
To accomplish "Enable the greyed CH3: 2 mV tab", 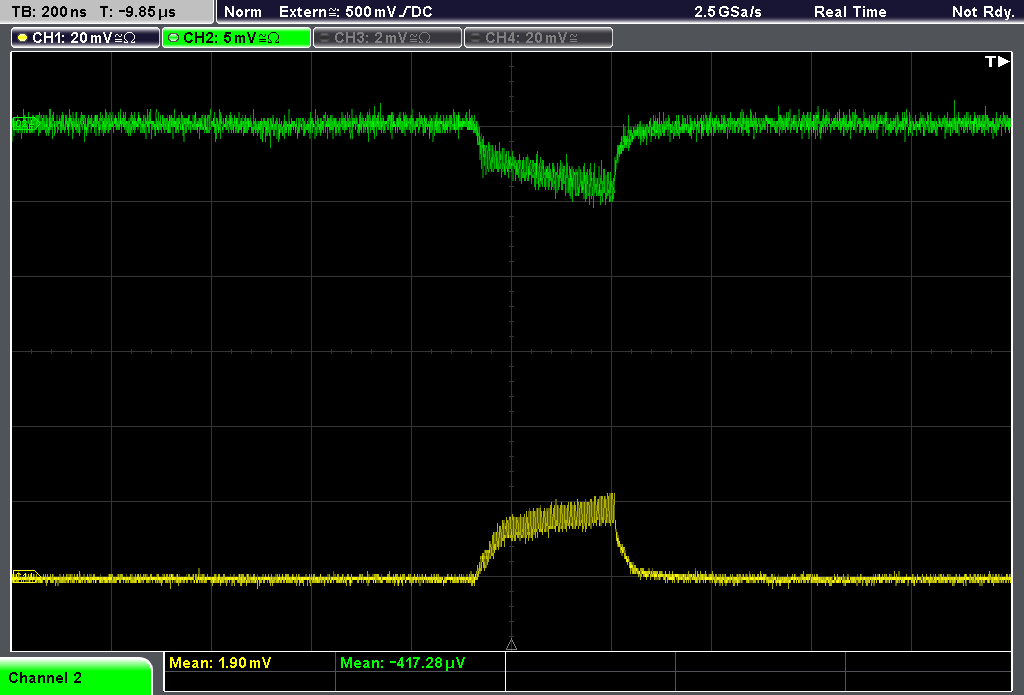I will tap(387, 38).
